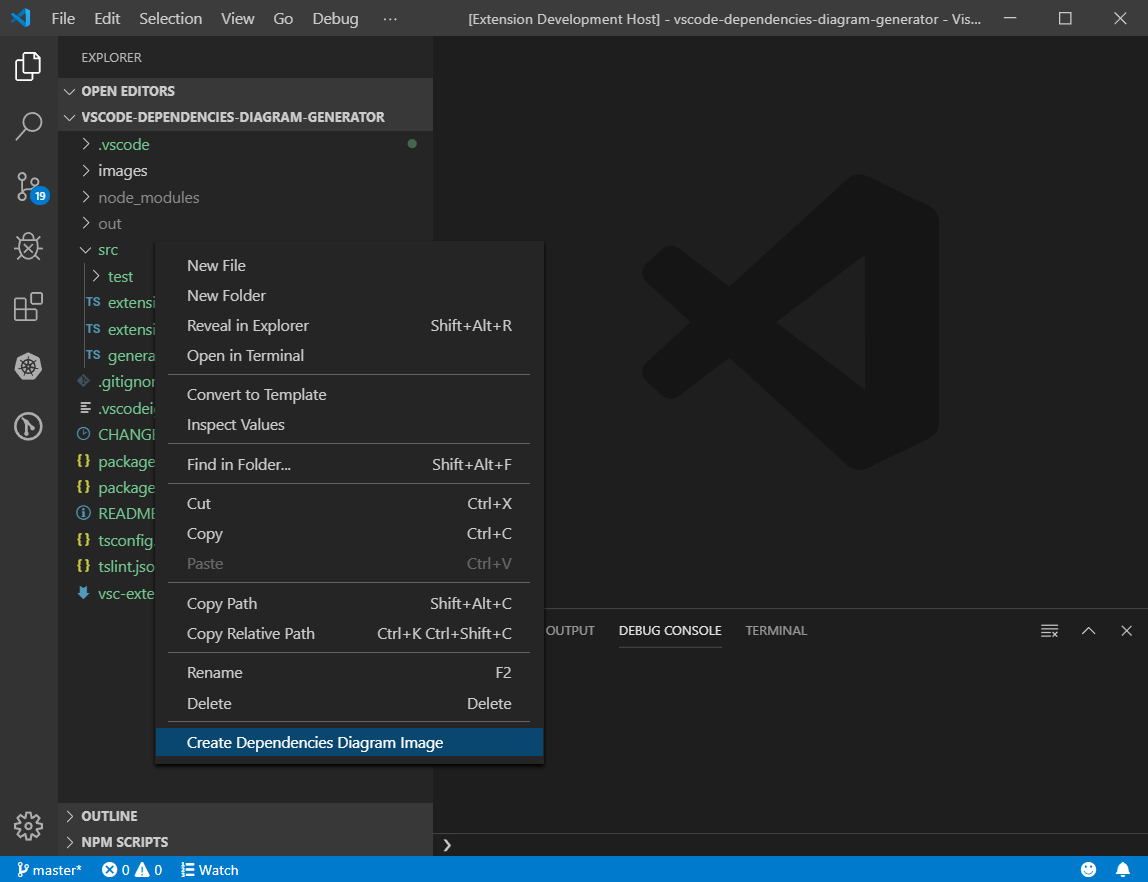Open the Search view icon
1148x882 pixels.
(x=28, y=127)
